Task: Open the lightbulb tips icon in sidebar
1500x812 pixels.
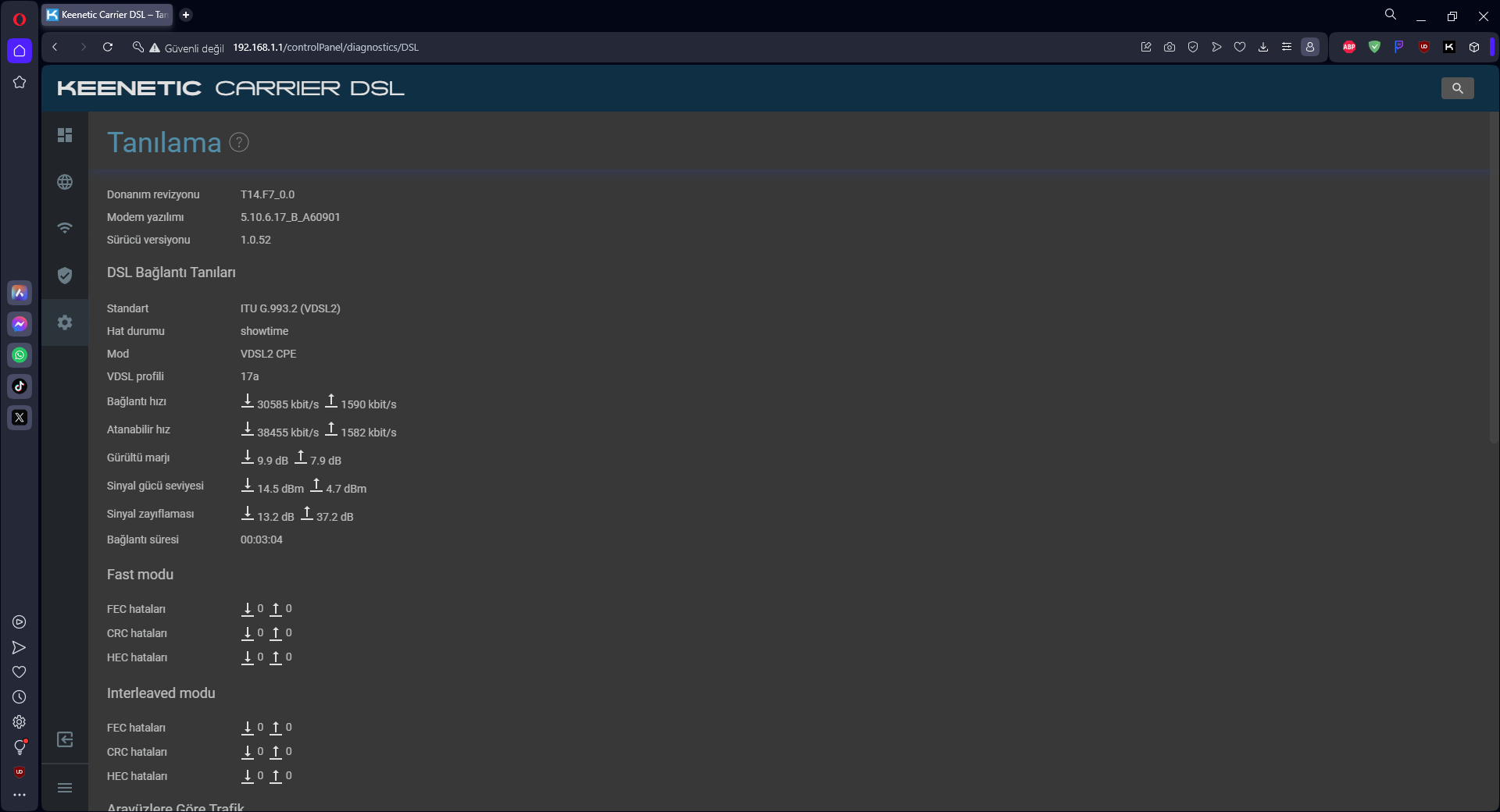Action: 20,747
